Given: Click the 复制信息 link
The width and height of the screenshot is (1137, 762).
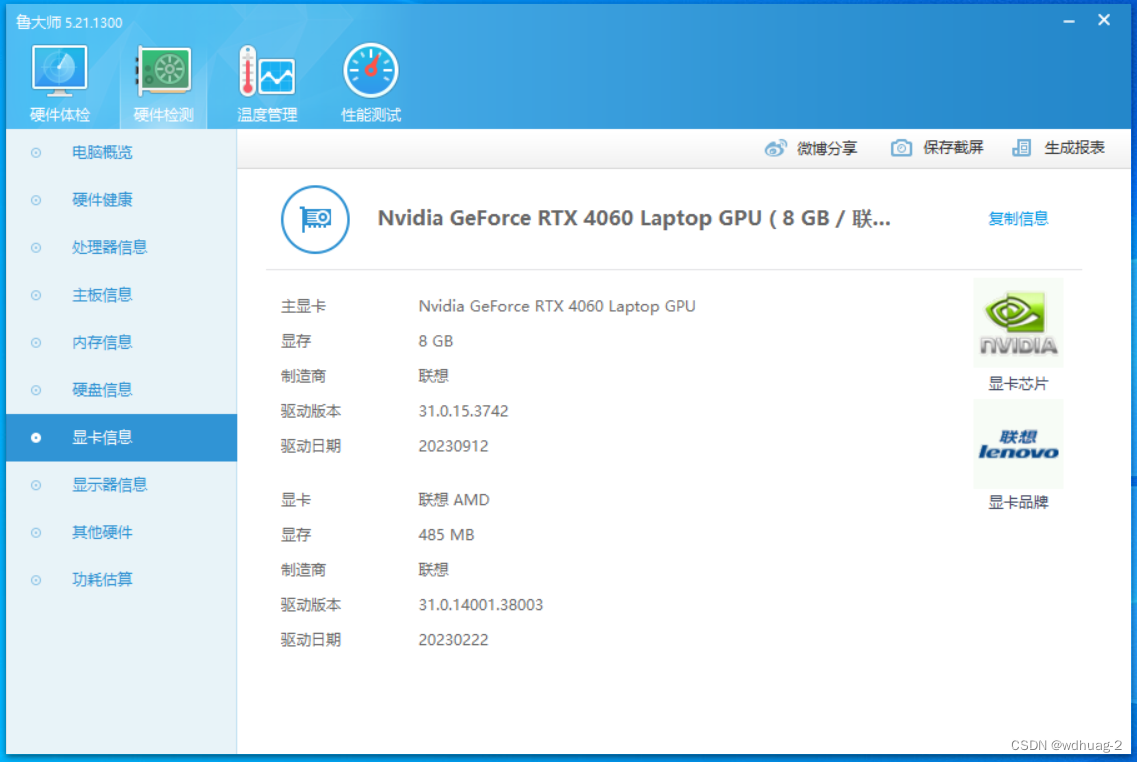Looking at the screenshot, I should coord(1018,218).
